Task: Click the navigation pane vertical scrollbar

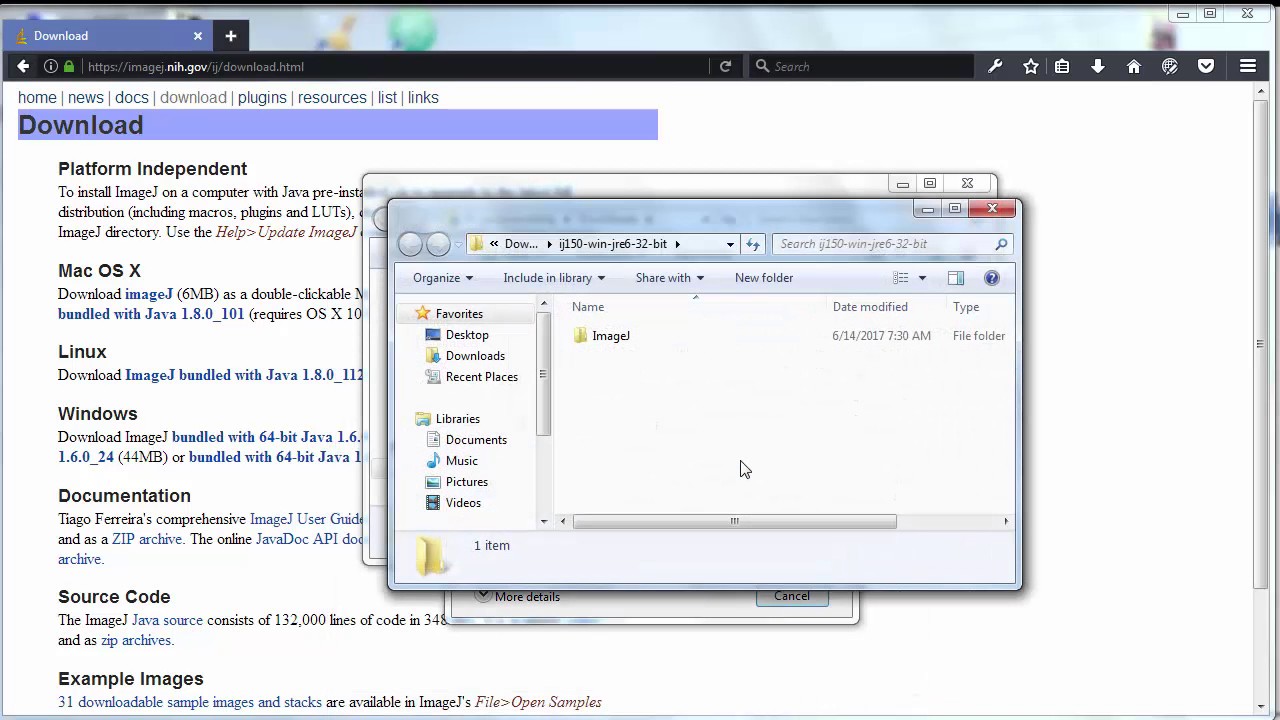Action: (543, 374)
